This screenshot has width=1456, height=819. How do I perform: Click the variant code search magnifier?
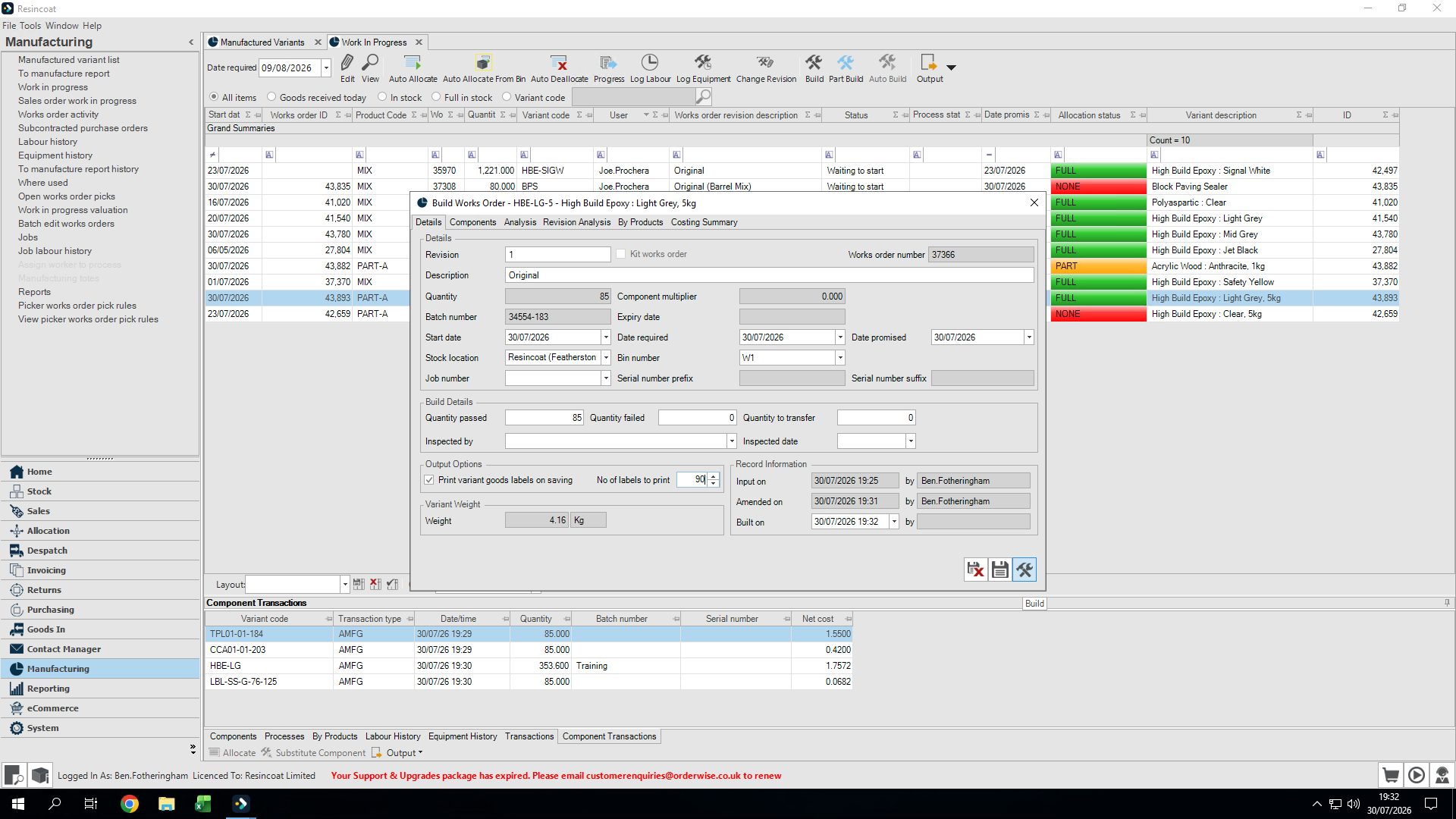tap(704, 96)
